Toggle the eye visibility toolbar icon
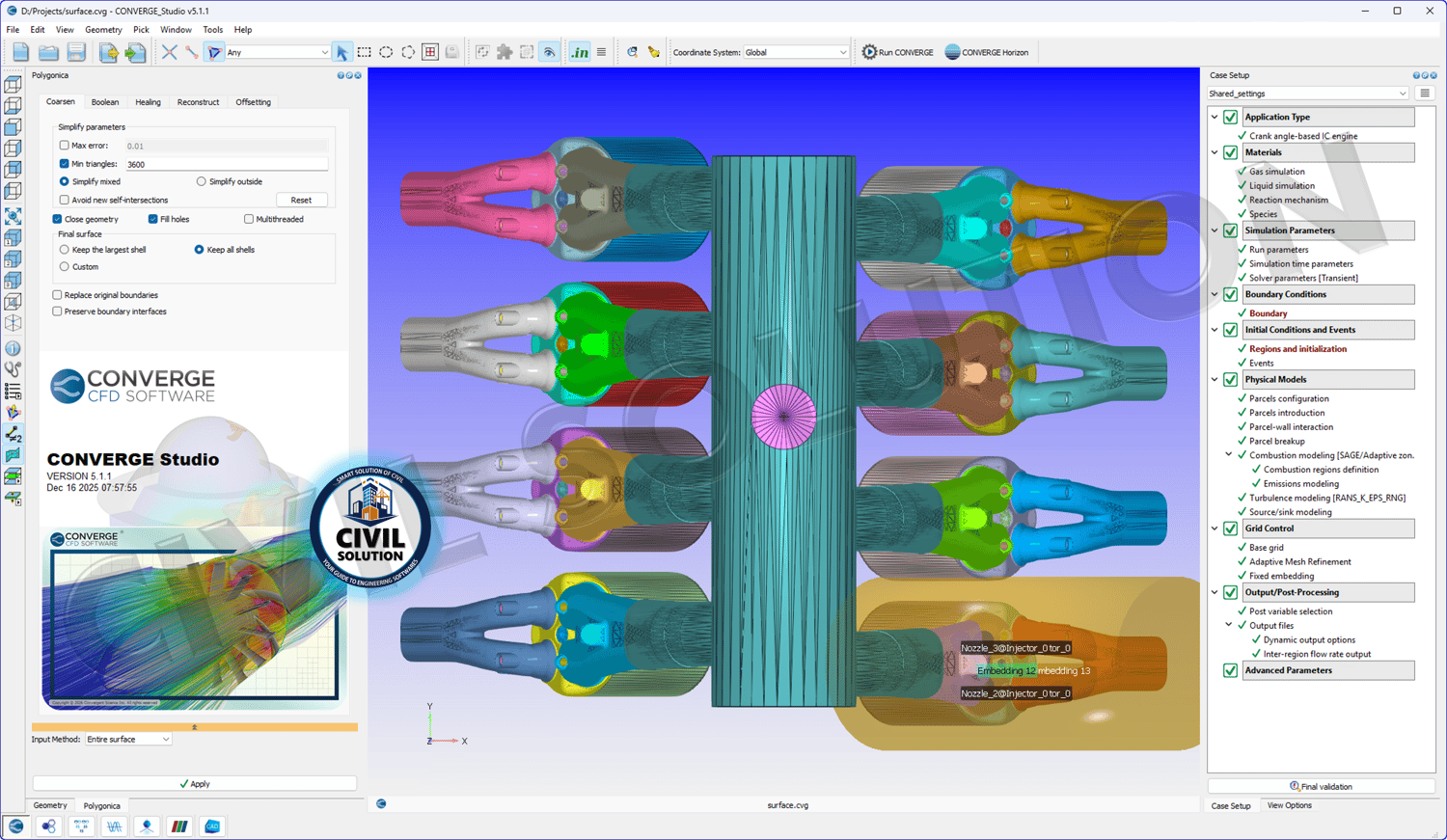The image size is (1447, 840). 549,52
